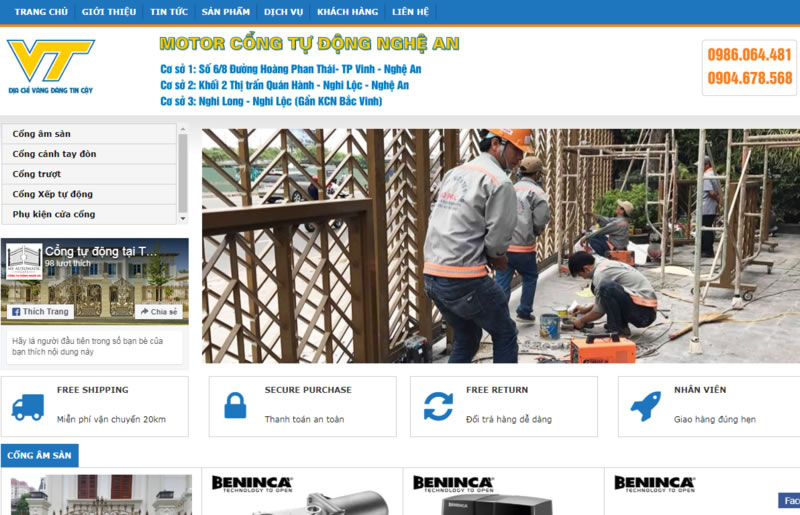Click the category list scroll-up arrow
800x515 pixels.
(183, 130)
